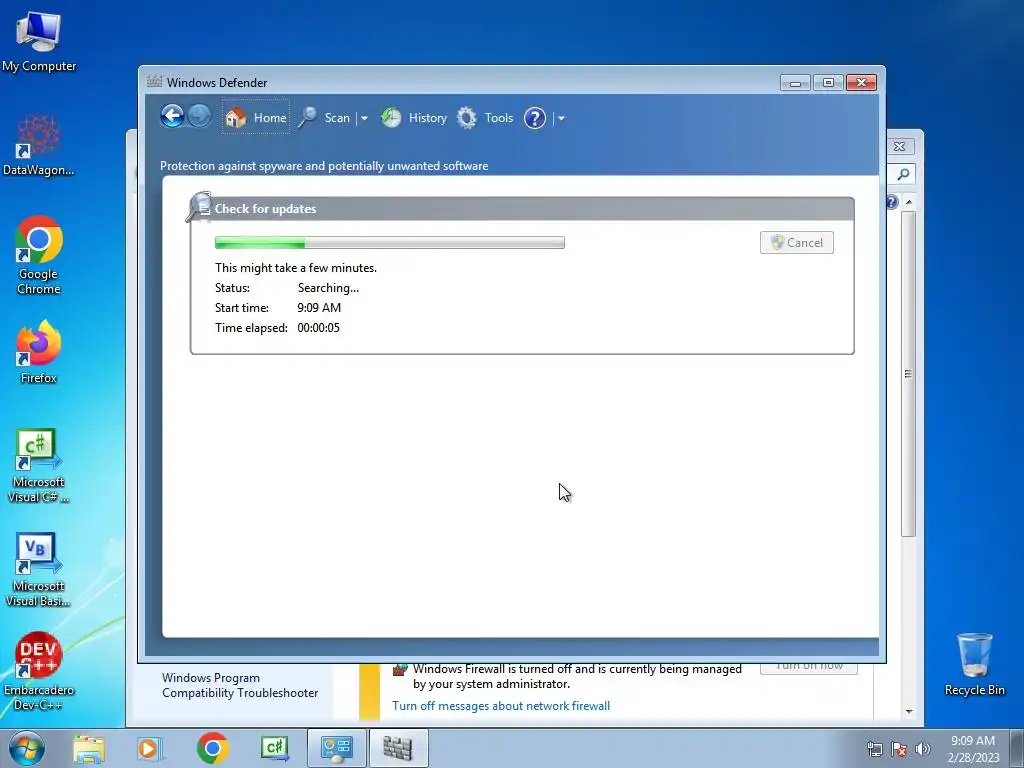Select the Recycle Bin desktop icon

(x=974, y=665)
